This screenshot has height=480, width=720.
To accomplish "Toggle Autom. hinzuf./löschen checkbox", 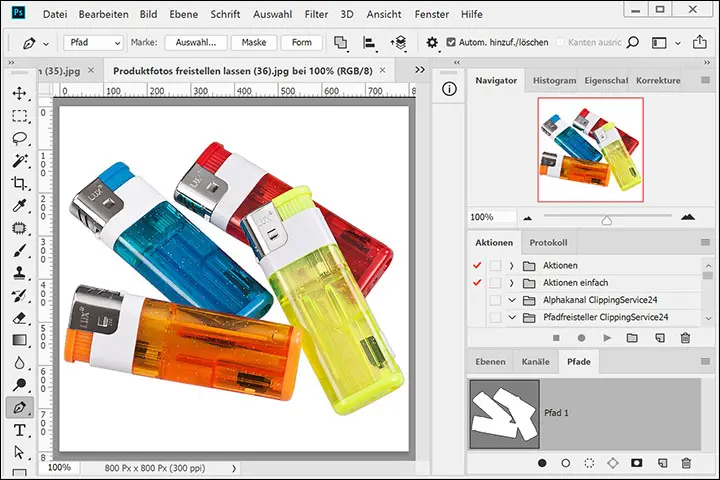I will click(x=452, y=43).
